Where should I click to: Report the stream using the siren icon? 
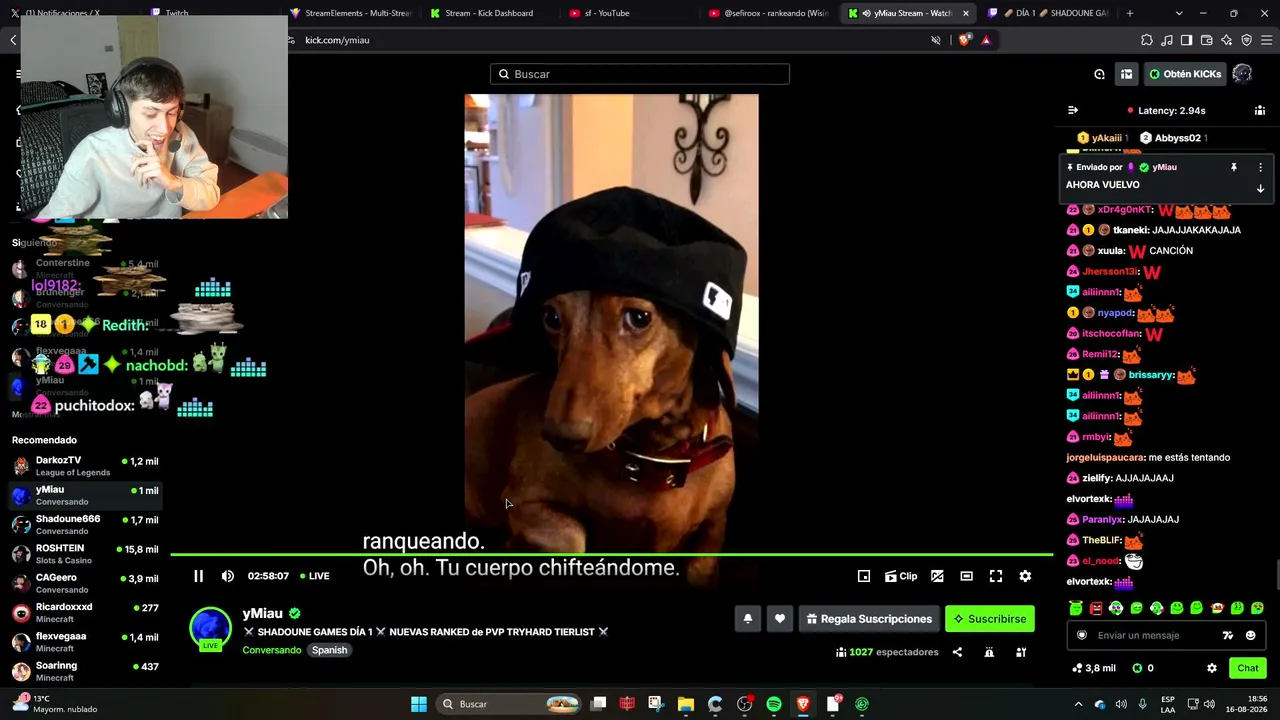click(989, 652)
